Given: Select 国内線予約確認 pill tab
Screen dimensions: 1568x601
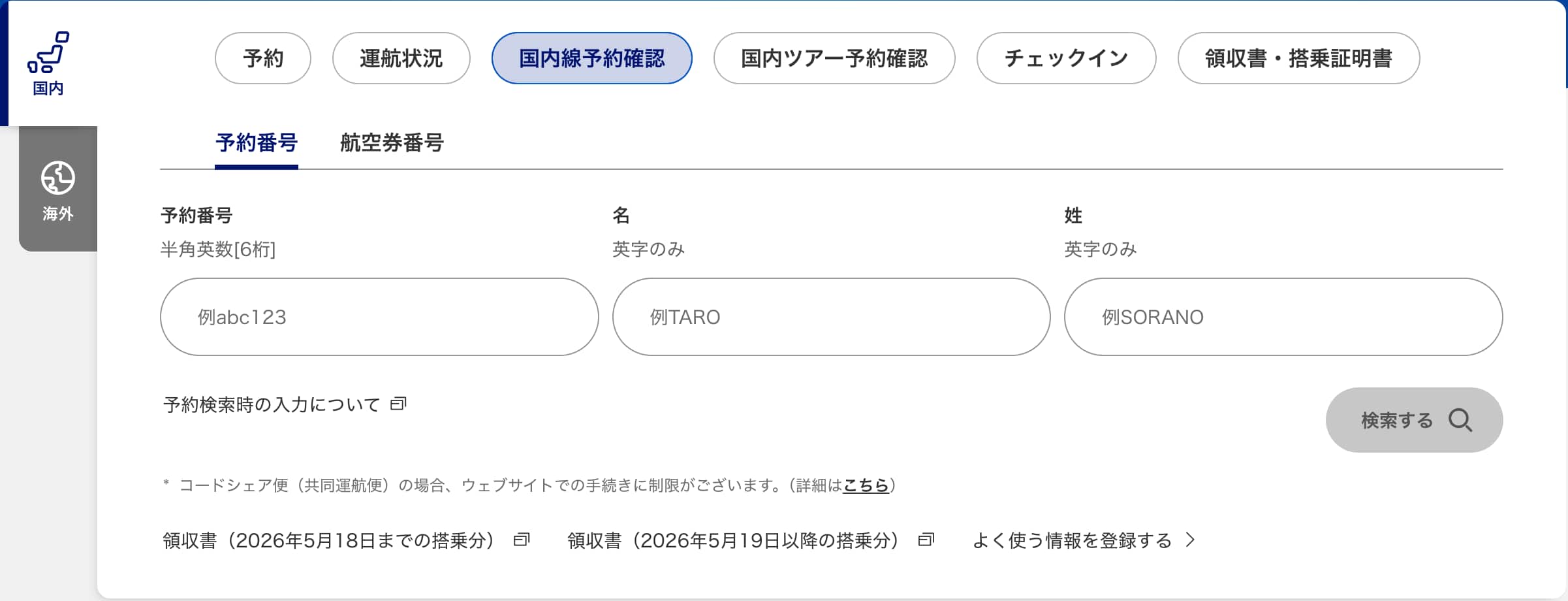Looking at the screenshot, I should click(592, 58).
